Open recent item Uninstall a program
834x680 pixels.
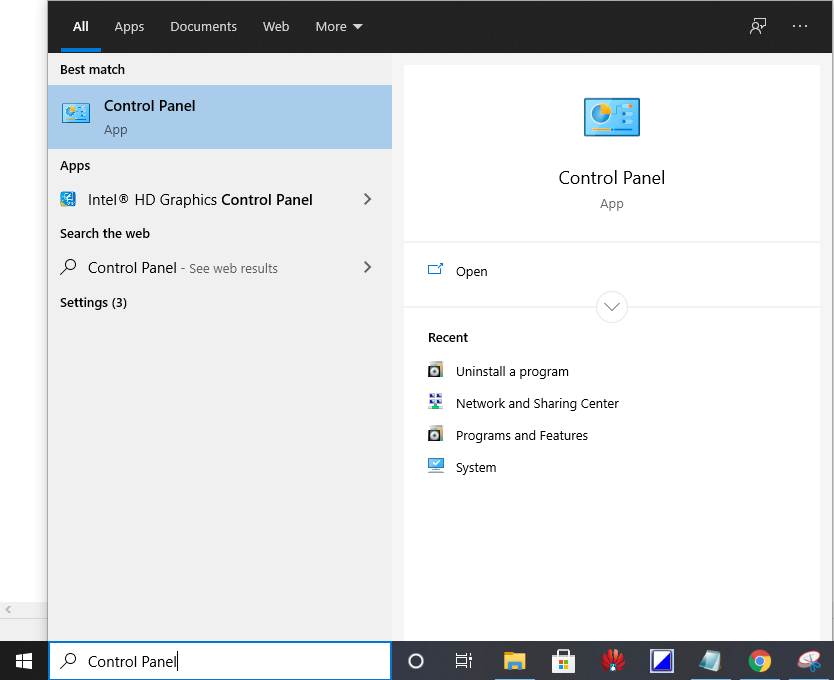point(512,371)
